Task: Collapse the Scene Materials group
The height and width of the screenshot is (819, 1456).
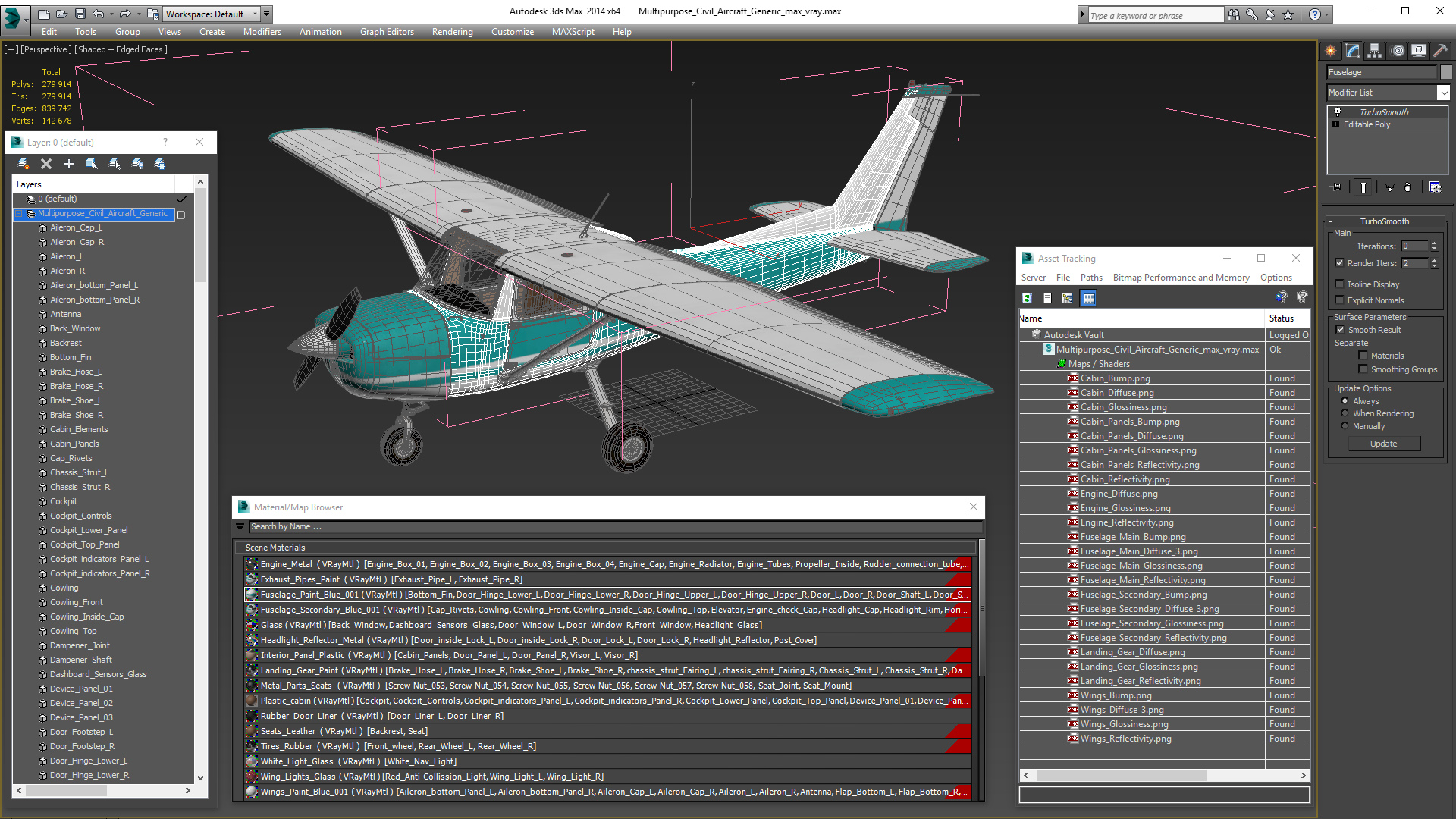Action: coord(240,548)
